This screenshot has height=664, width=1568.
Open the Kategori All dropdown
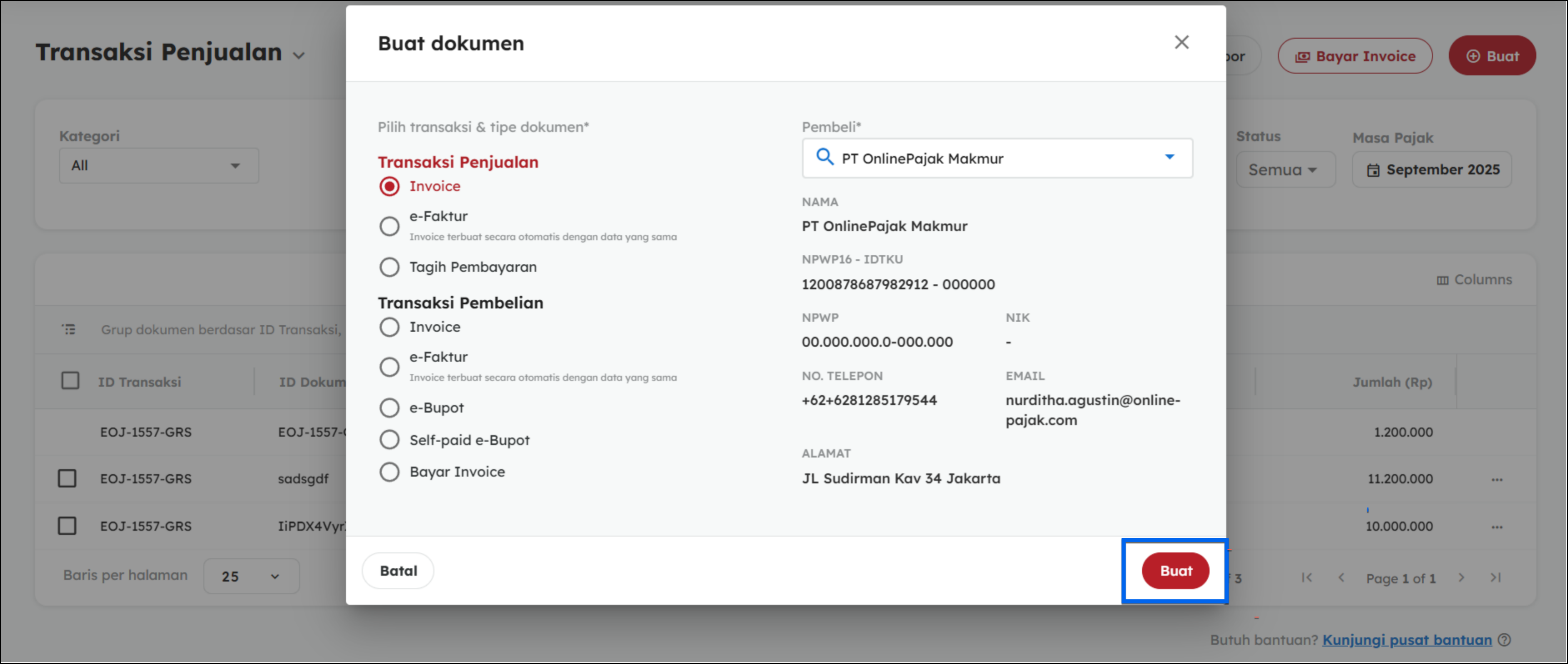[158, 165]
